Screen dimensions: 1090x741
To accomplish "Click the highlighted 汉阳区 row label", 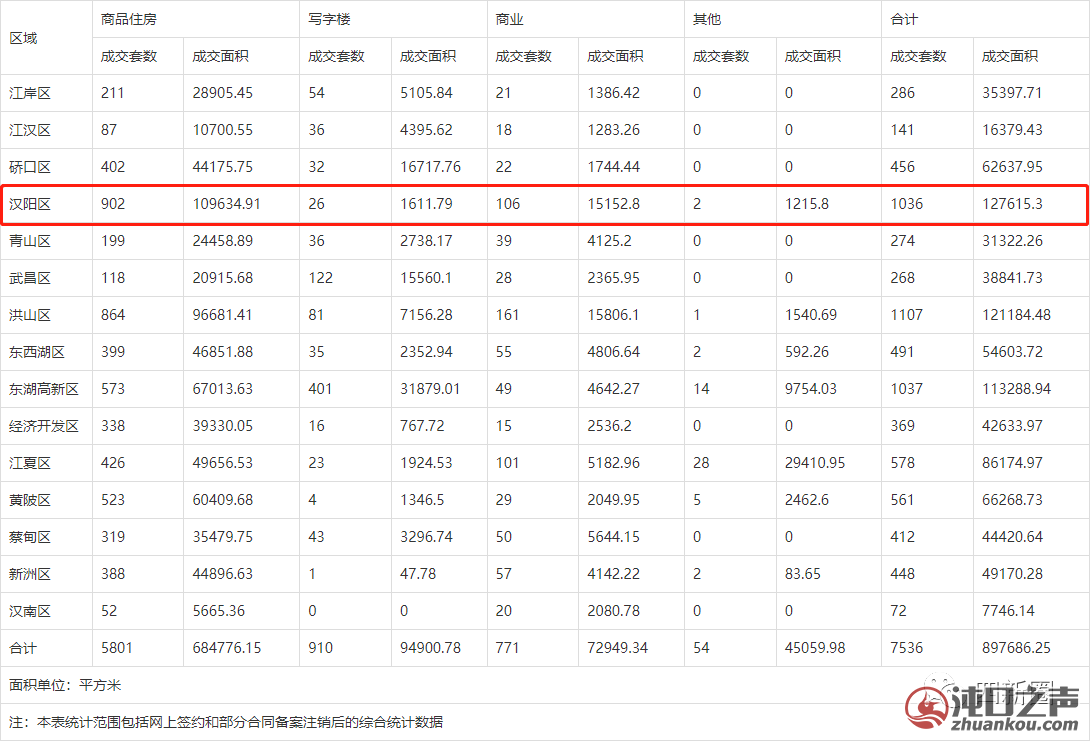I will pyautogui.click(x=30, y=204).
